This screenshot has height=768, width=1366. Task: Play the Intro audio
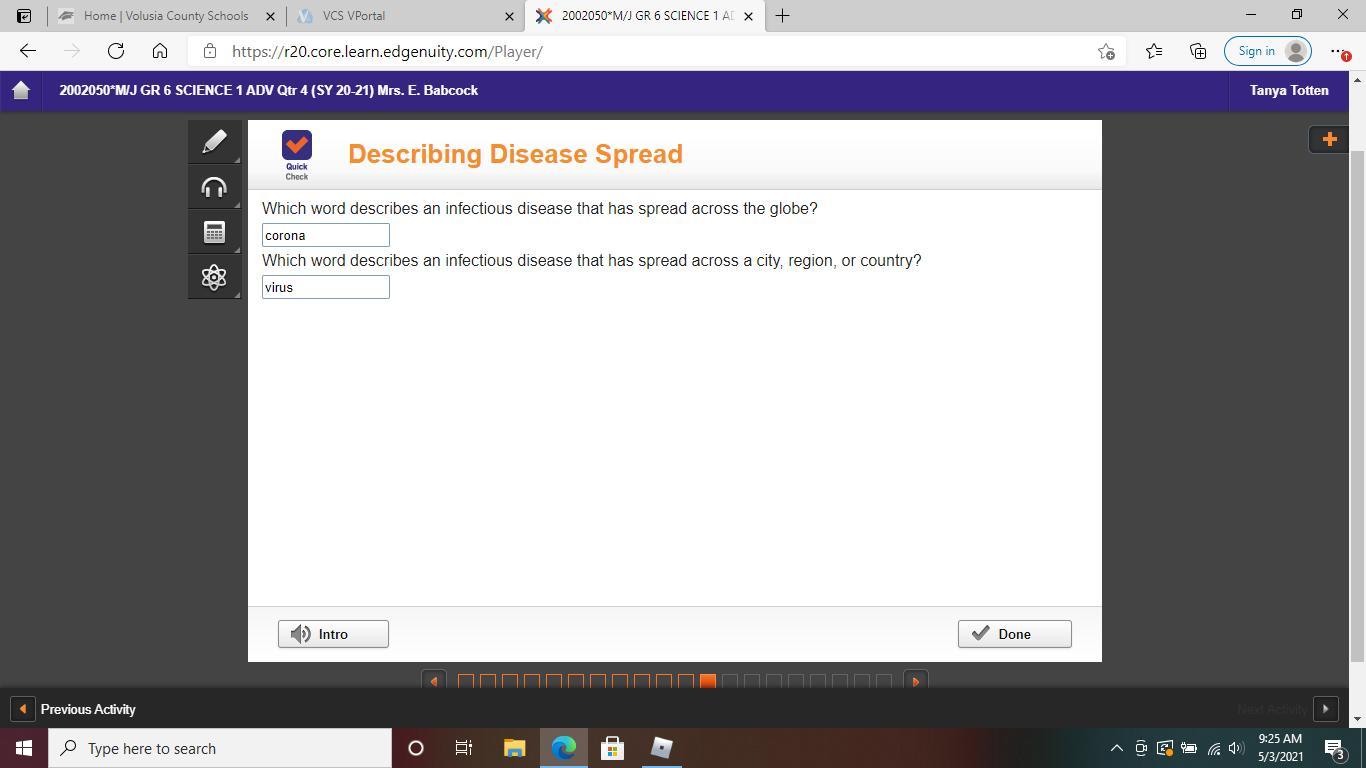pos(333,634)
